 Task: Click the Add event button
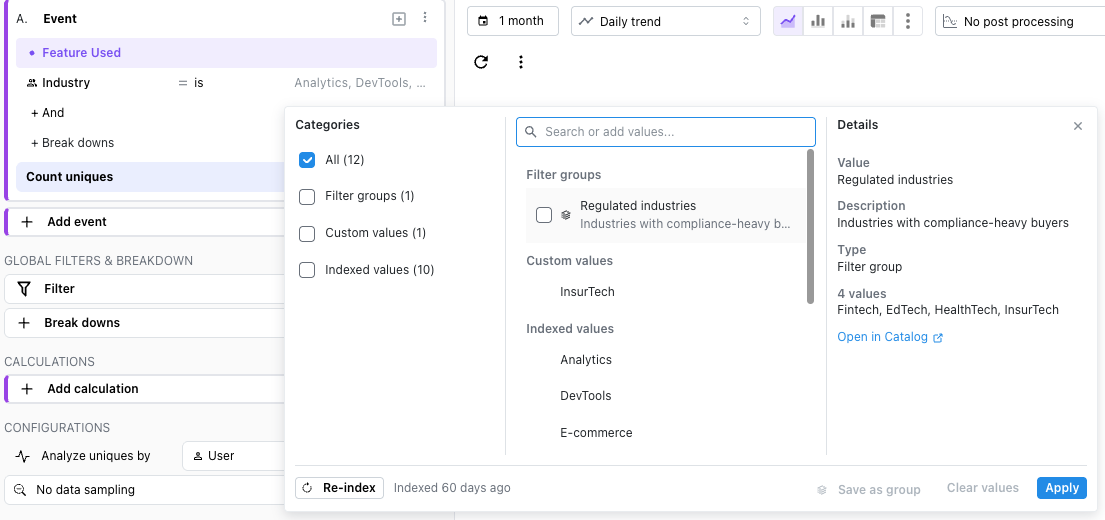coord(144,222)
